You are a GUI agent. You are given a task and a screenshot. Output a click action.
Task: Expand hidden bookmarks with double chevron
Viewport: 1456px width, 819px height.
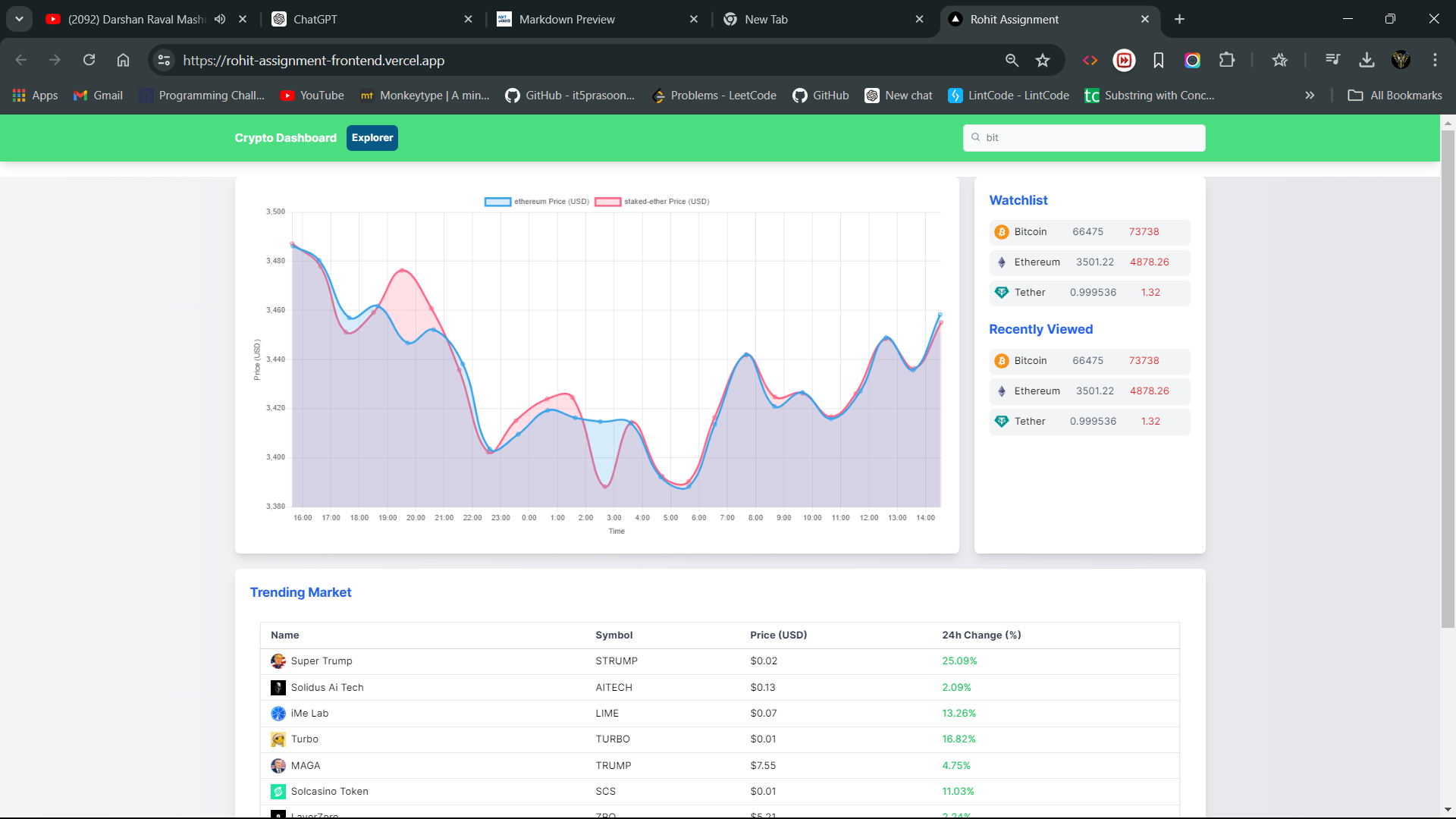[1310, 96]
